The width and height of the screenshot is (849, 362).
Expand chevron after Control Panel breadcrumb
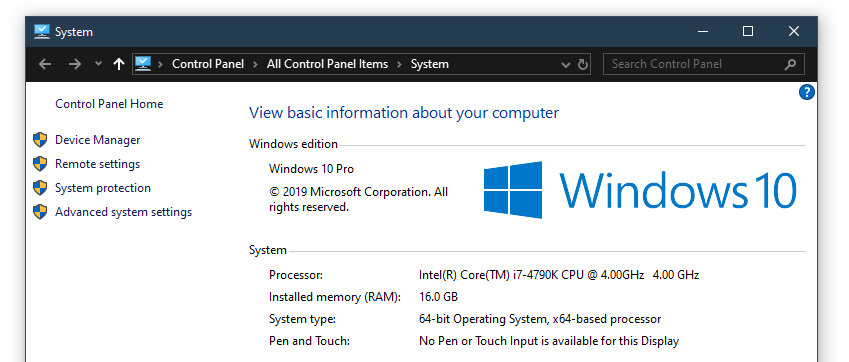[256, 64]
